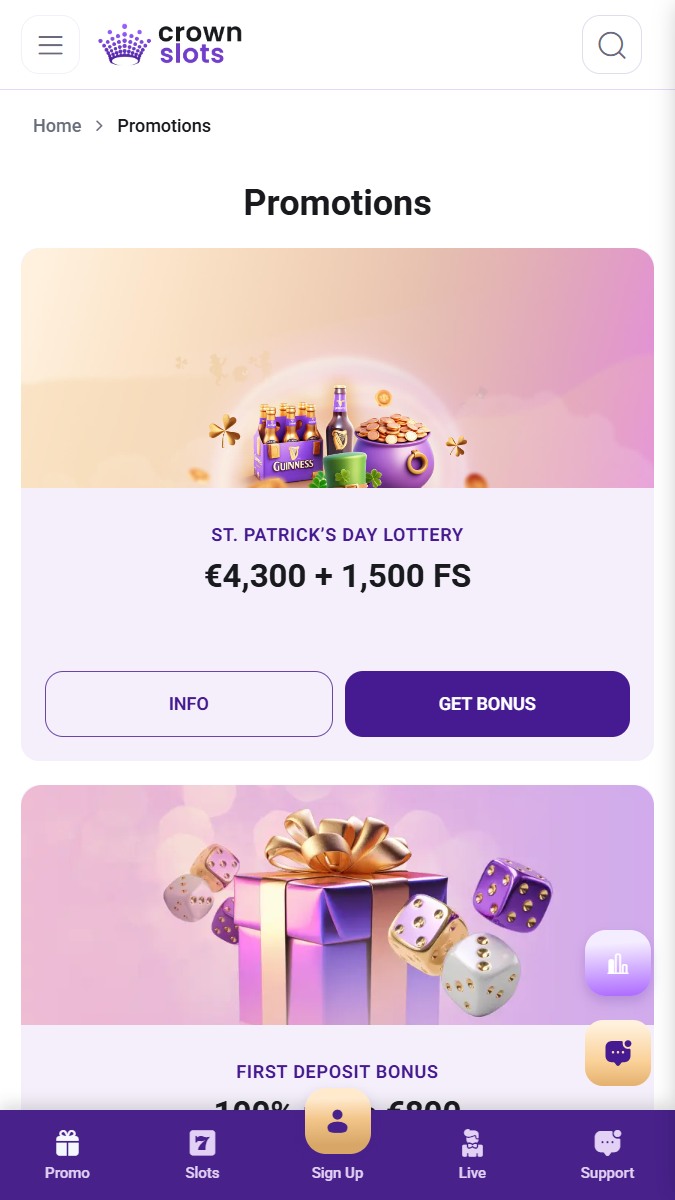Tap the Sign Up user icon

(337, 1121)
